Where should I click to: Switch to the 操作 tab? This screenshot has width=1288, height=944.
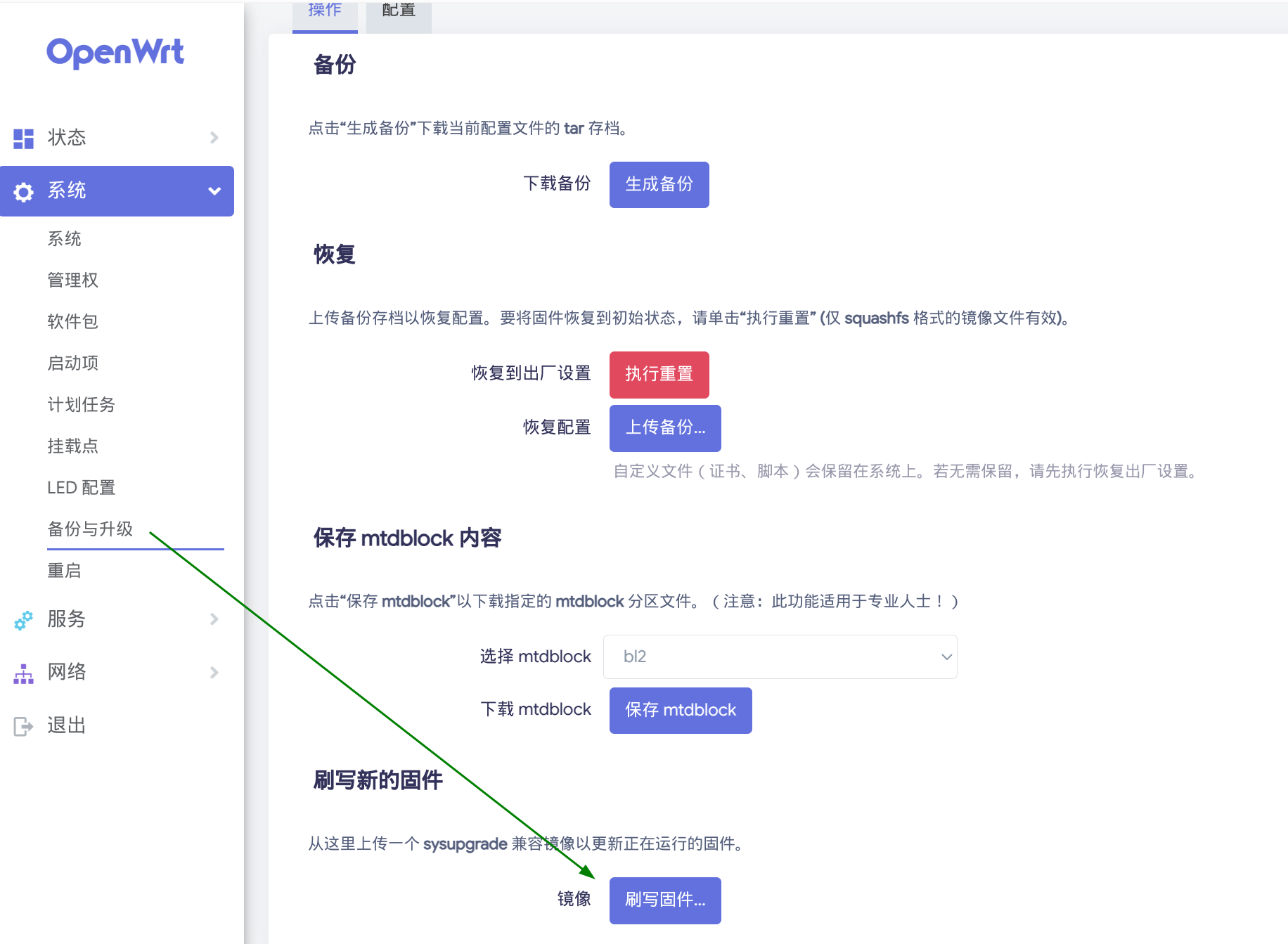click(x=325, y=11)
